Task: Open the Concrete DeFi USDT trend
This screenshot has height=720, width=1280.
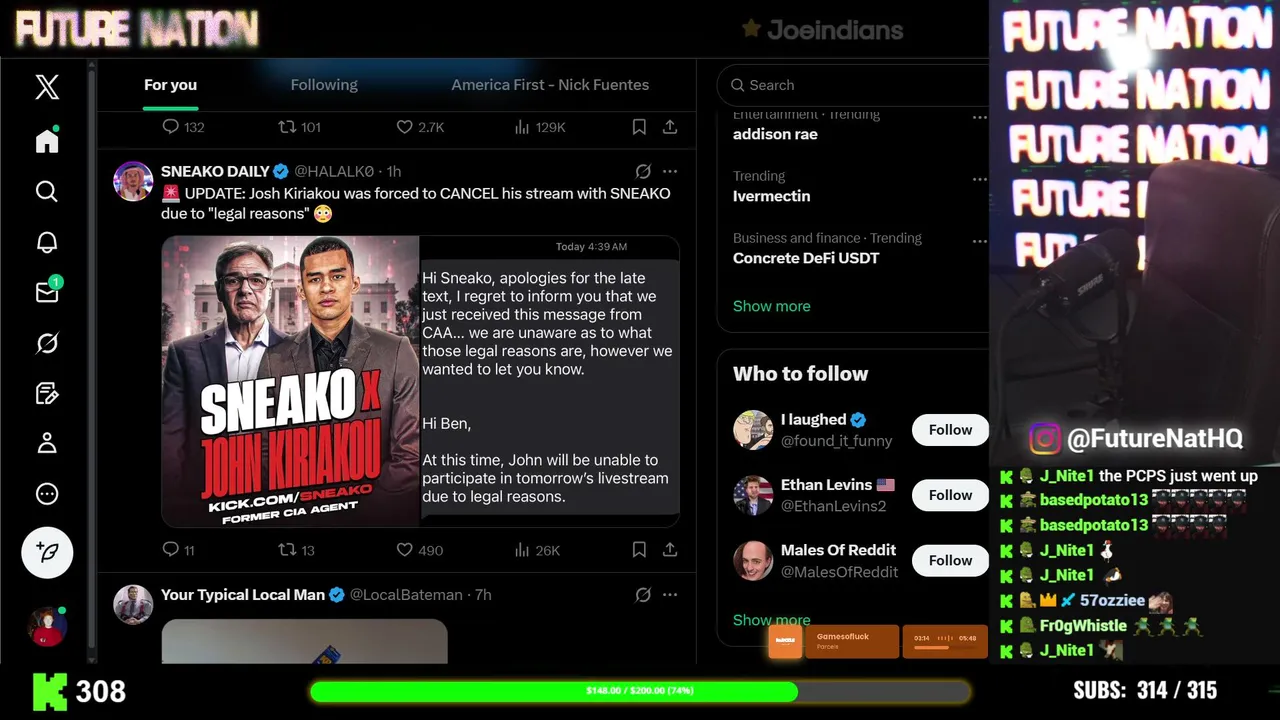Action: click(x=806, y=258)
